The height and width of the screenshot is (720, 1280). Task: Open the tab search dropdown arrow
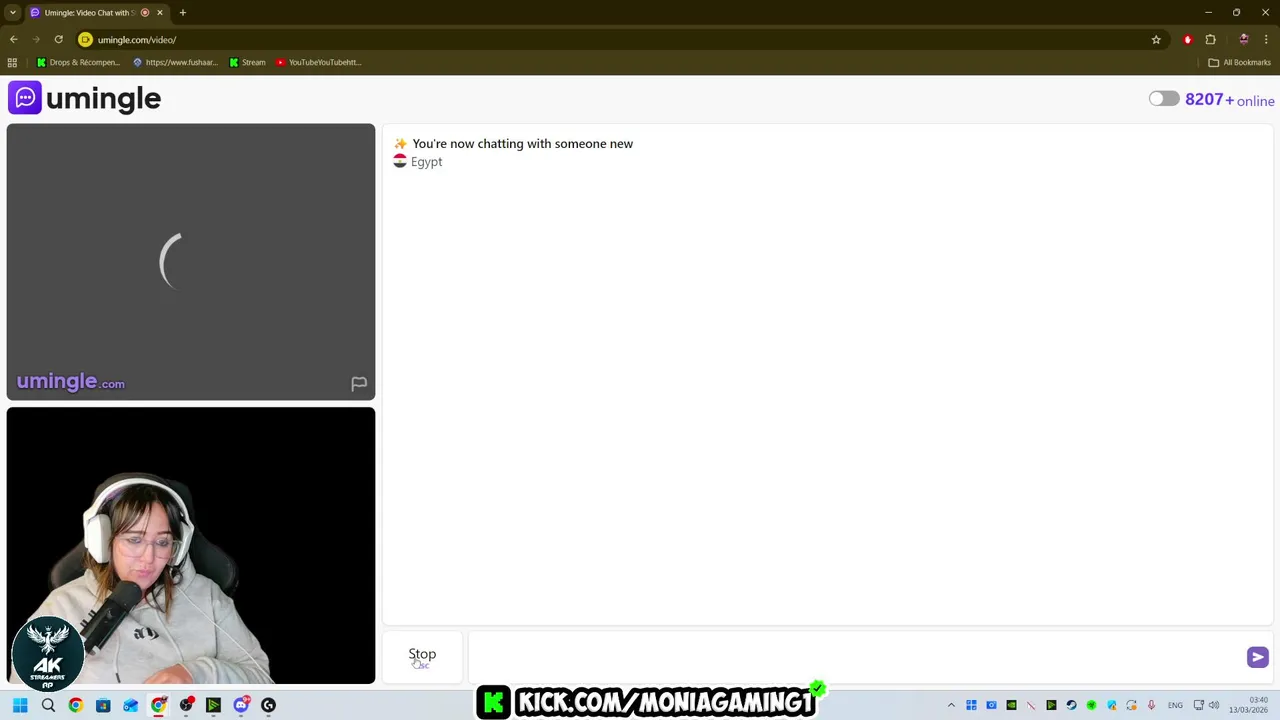tap(12, 13)
